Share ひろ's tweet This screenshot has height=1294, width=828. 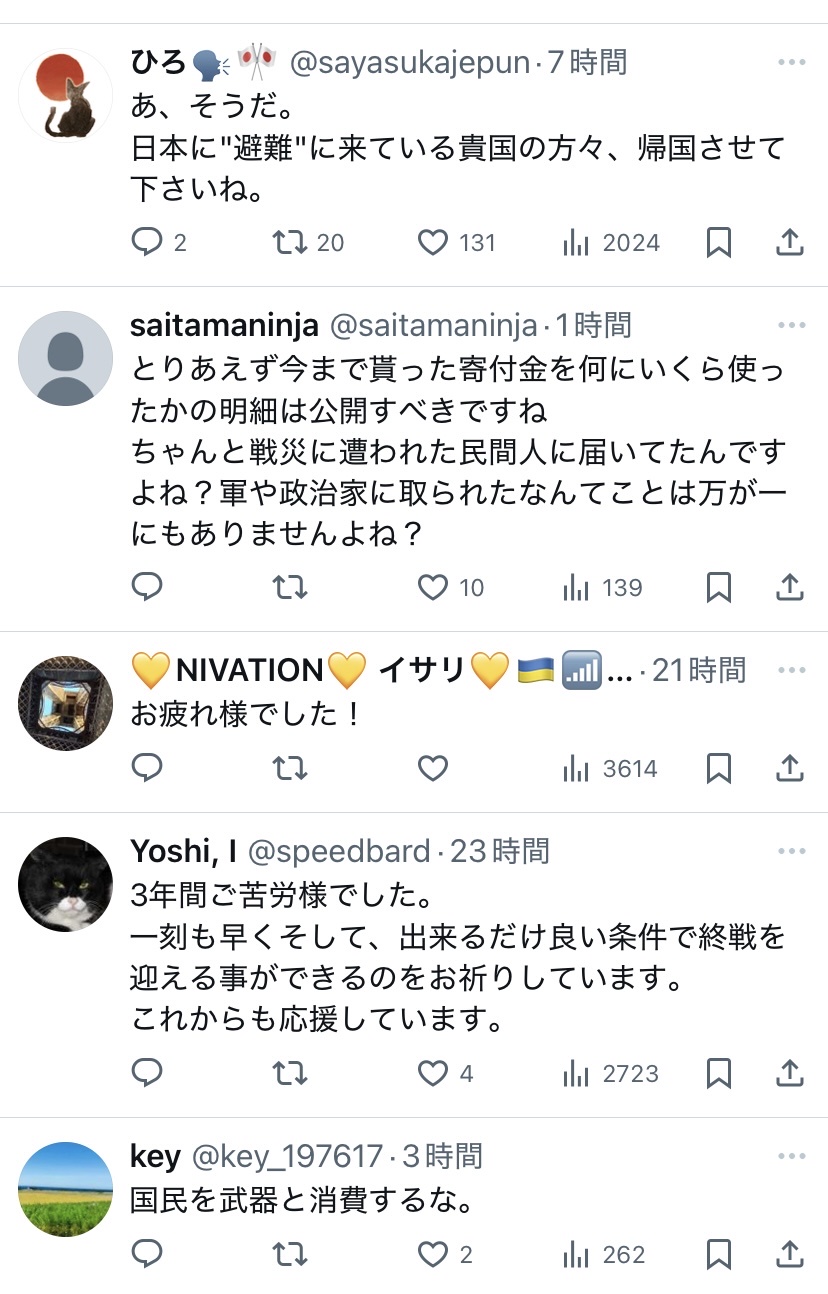coord(790,242)
